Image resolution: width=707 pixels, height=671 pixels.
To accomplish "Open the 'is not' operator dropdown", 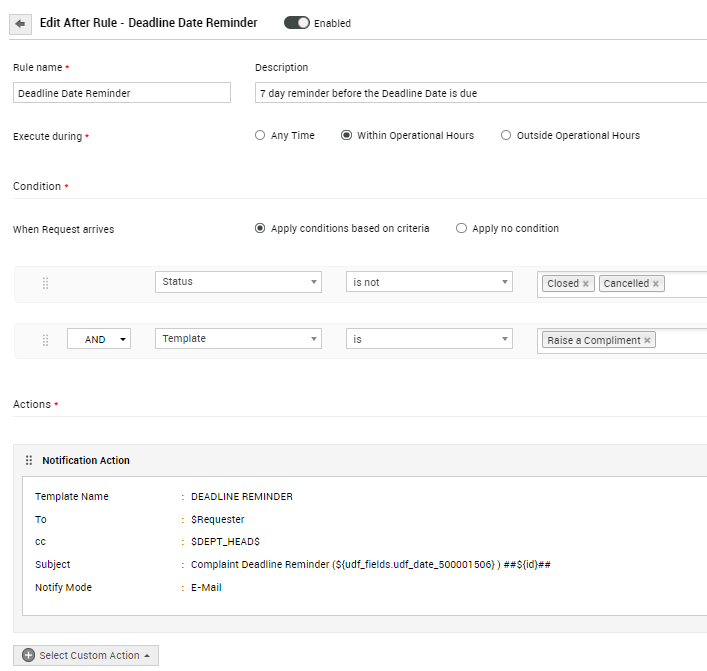I will (x=429, y=283).
